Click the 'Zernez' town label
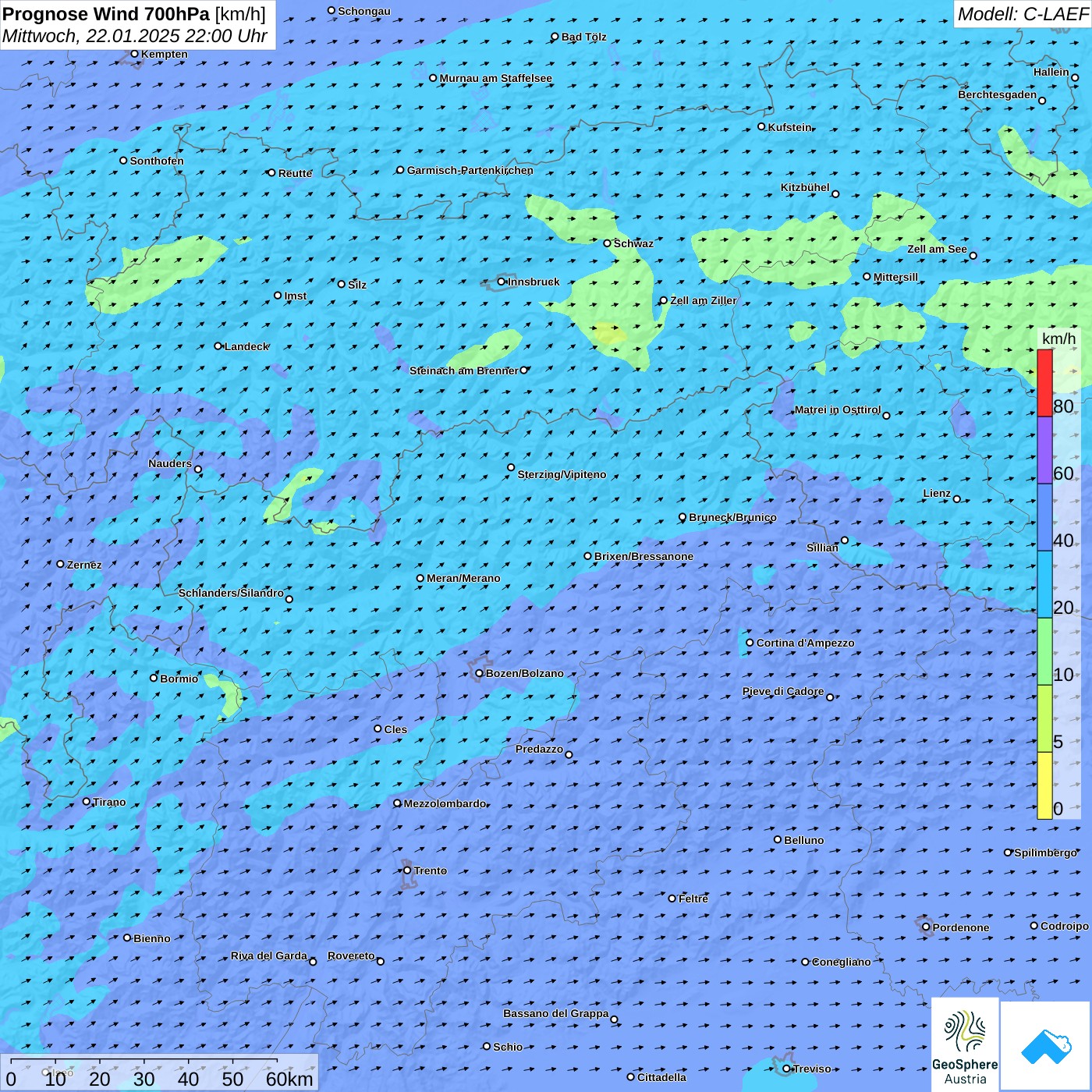 (84, 565)
